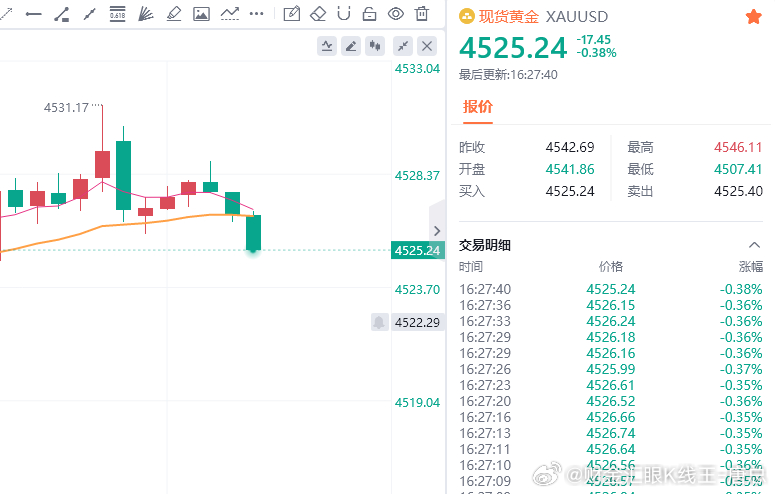Select the Gann fan lines tool
The width and height of the screenshot is (775, 494).
point(145,14)
